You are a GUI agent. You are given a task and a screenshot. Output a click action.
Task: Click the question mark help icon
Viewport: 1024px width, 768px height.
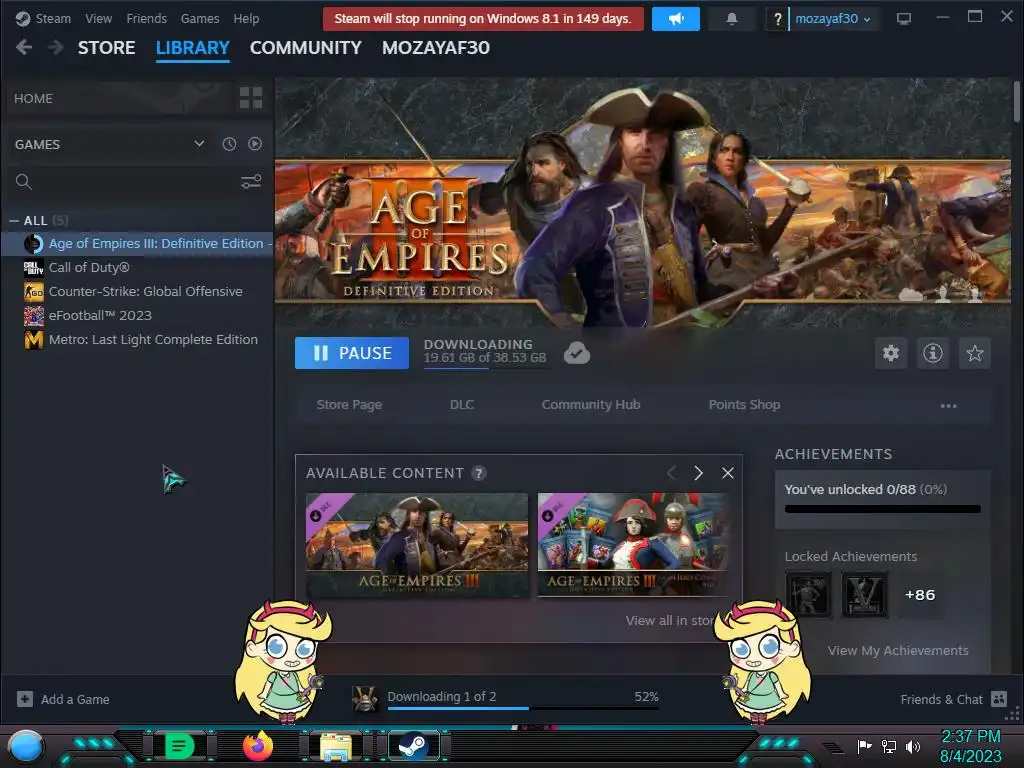(777, 19)
